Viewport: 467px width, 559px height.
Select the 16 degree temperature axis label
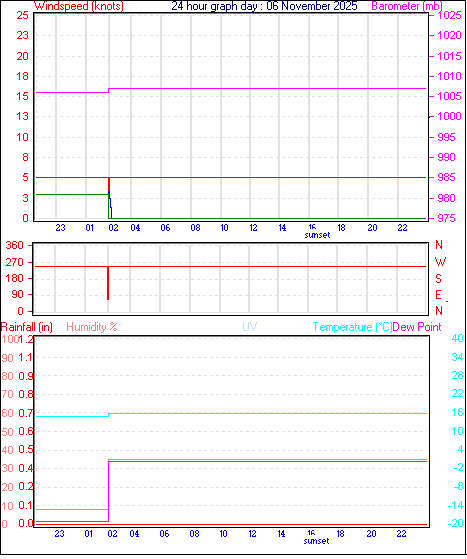click(457, 412)
